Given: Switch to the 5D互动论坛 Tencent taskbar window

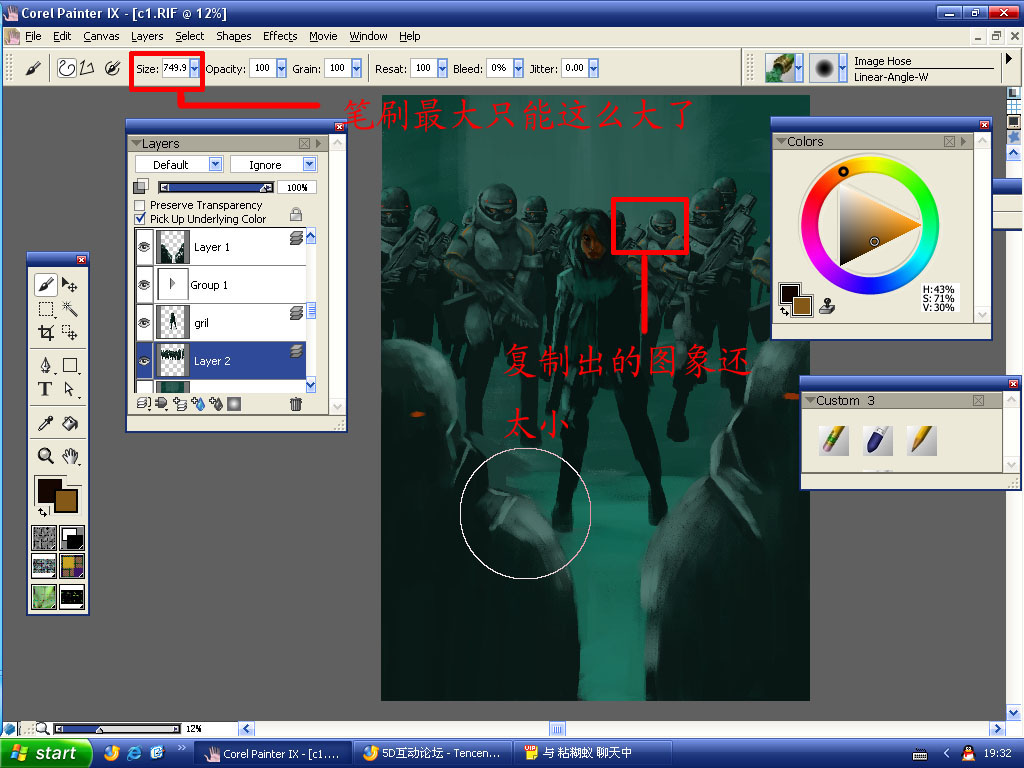Looking at the screenshot, I should click(x=434, y=753).
